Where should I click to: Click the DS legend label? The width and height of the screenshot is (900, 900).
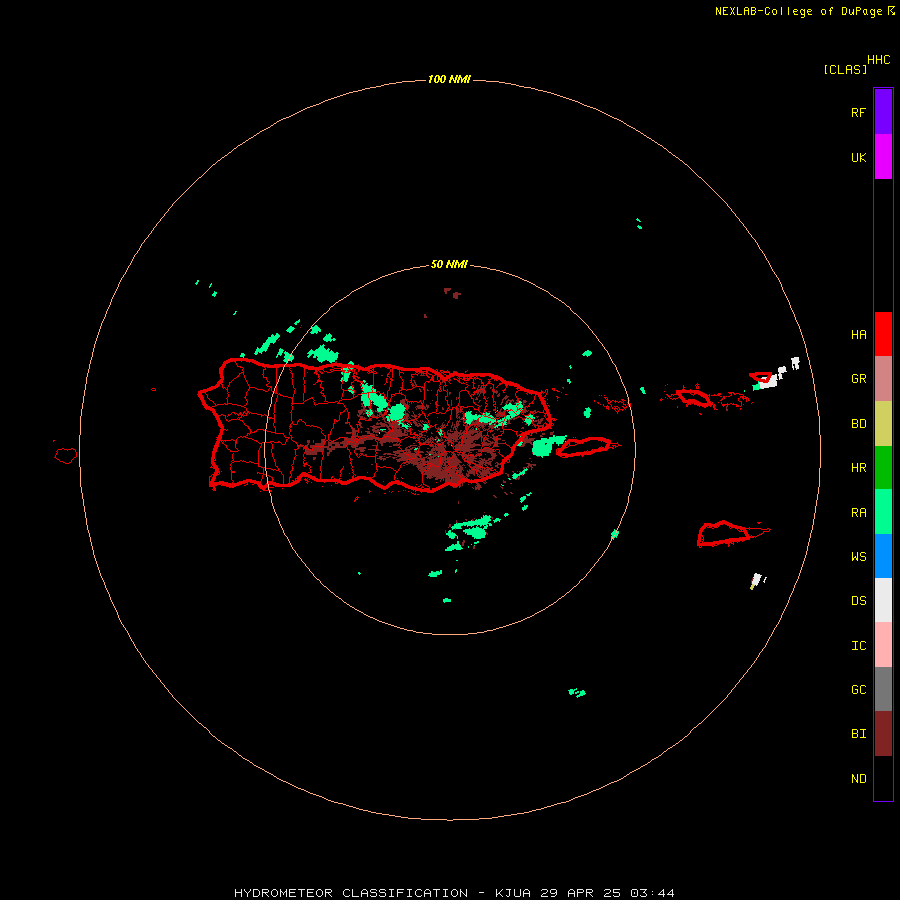858,601
